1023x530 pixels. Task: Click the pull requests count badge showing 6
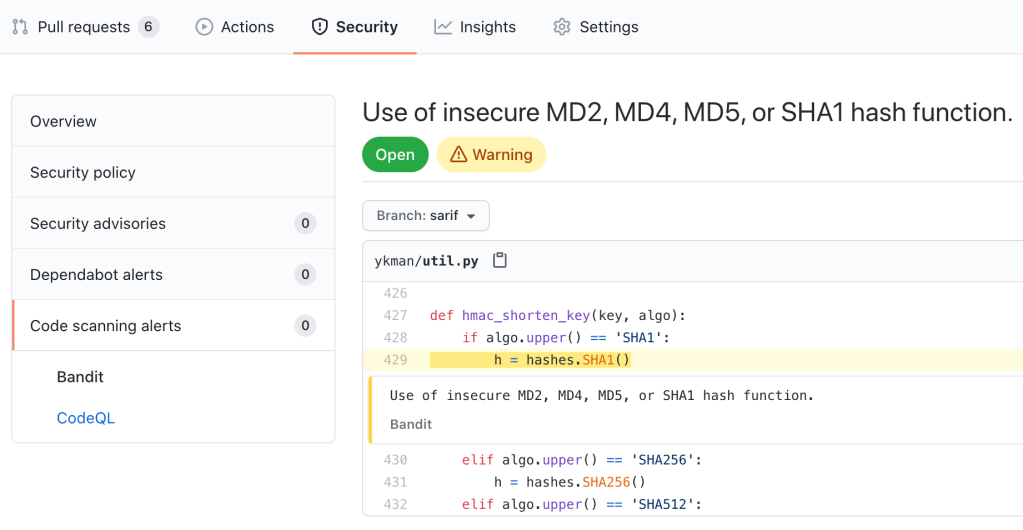click(x=148, y=27)
